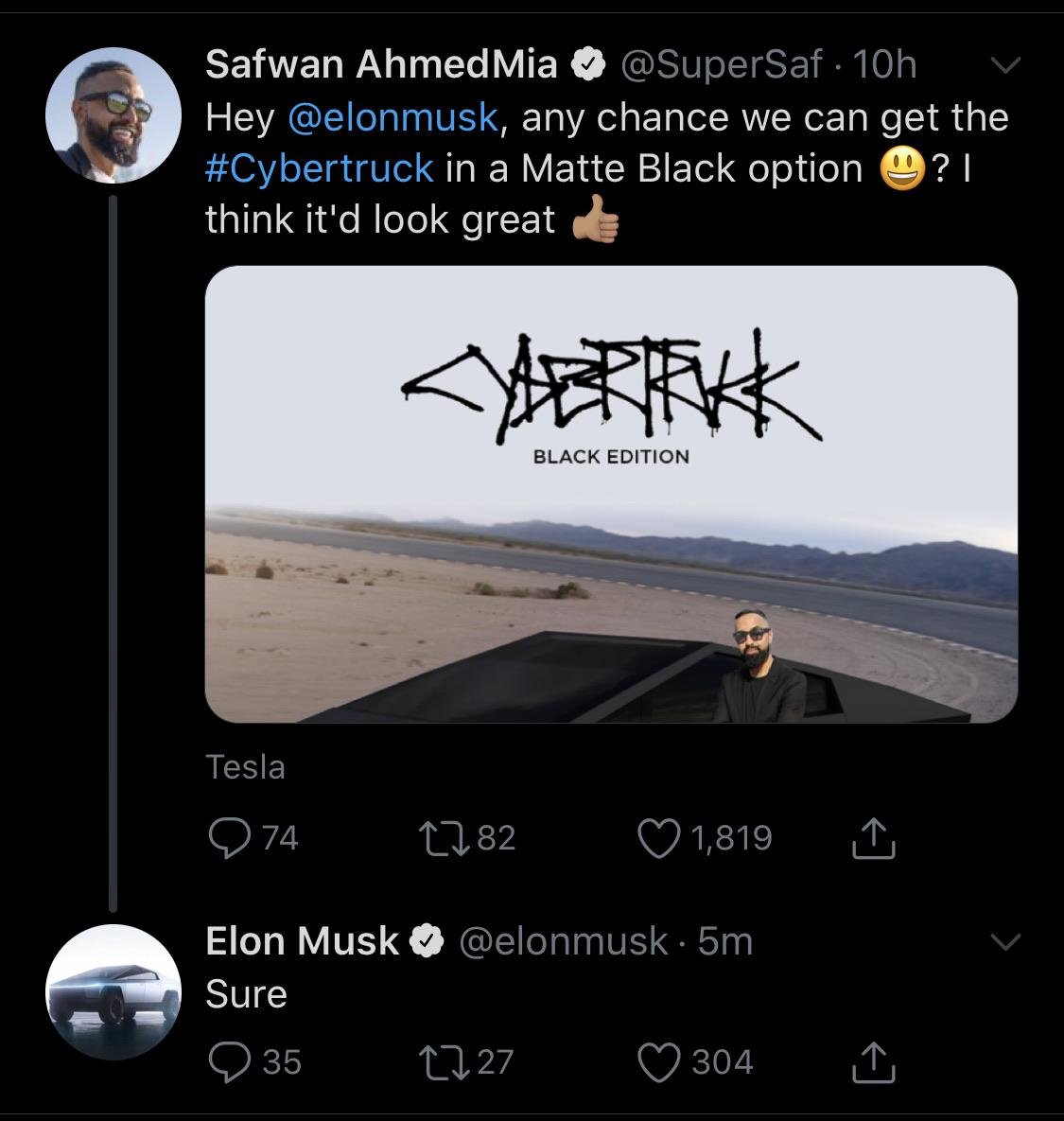Image resolution: width=1064 pixels, height=1121 pixels.
Task: Open the @elonmusk handle in reply header
Action: [563, 941]
